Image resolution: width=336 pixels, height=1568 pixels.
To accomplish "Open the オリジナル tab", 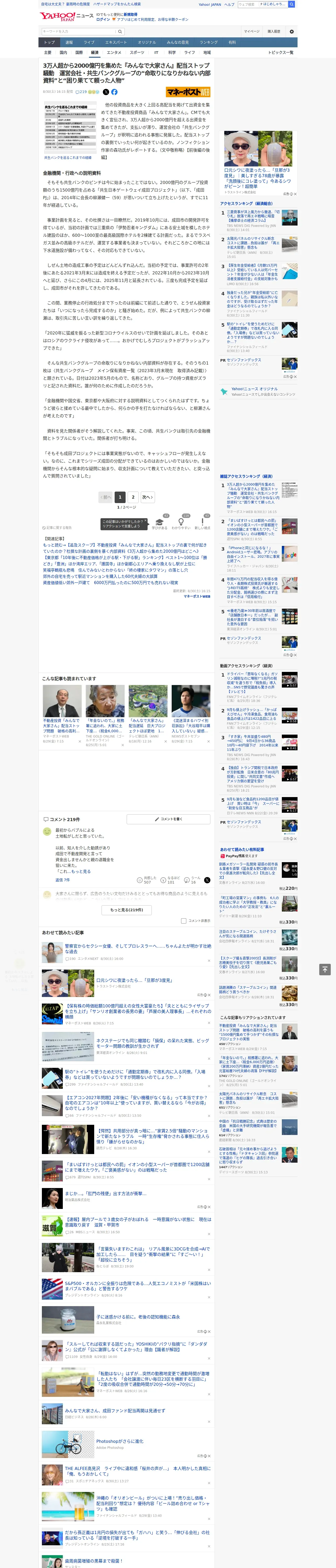I will tap(147, 43).
